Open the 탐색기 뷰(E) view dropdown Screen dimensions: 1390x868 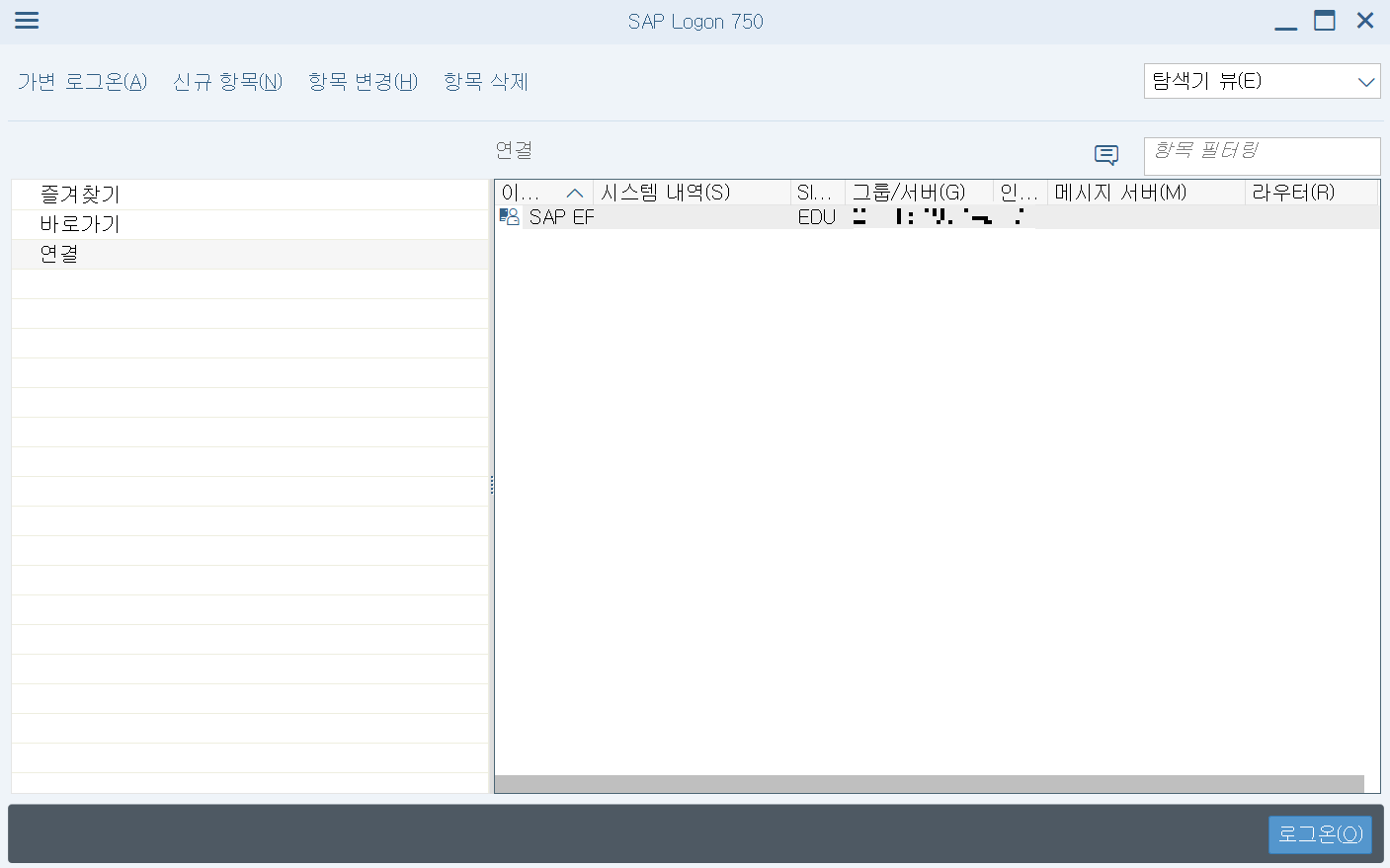(x=1262, y=81)
